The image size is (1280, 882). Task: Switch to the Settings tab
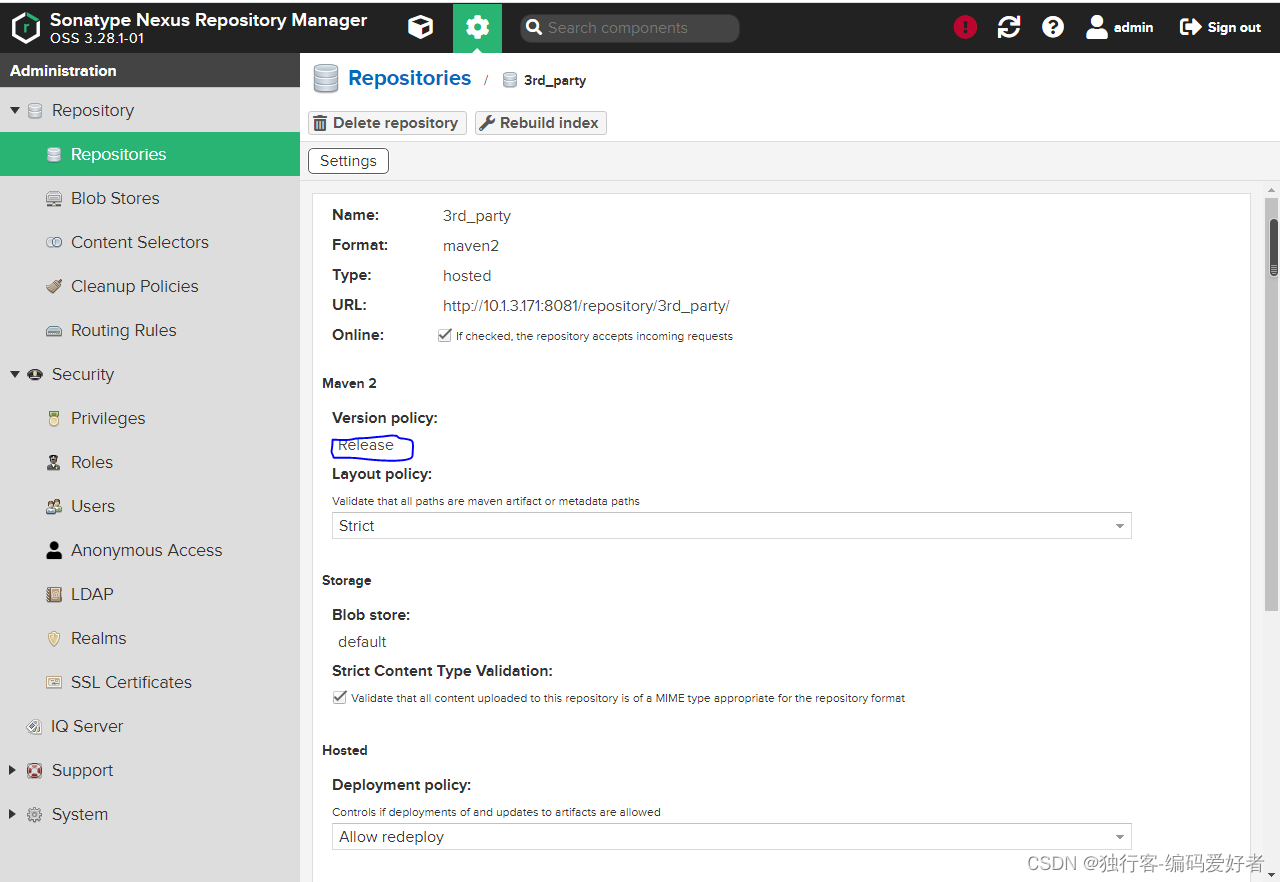point(348,160)
